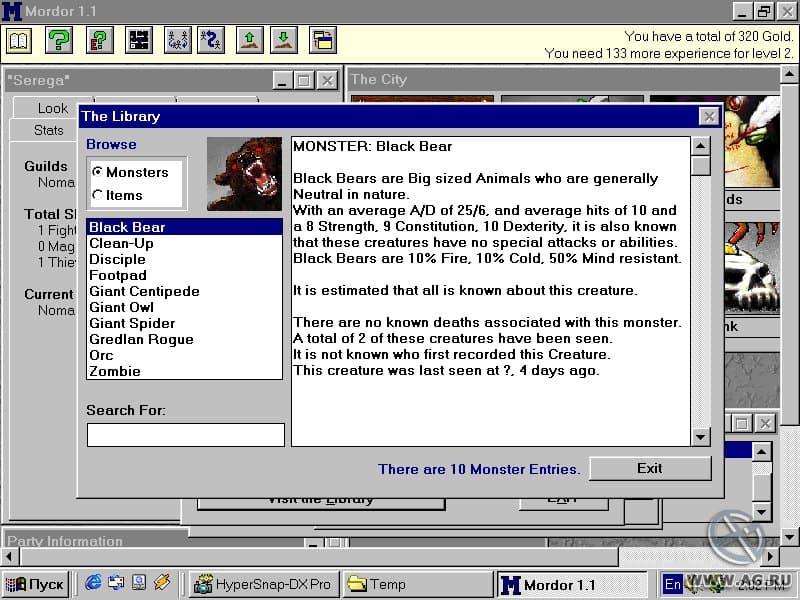Click the green question mark help icon
This screenshot has width=800, height=600.
pyautogui.click(x=59, y=40)
